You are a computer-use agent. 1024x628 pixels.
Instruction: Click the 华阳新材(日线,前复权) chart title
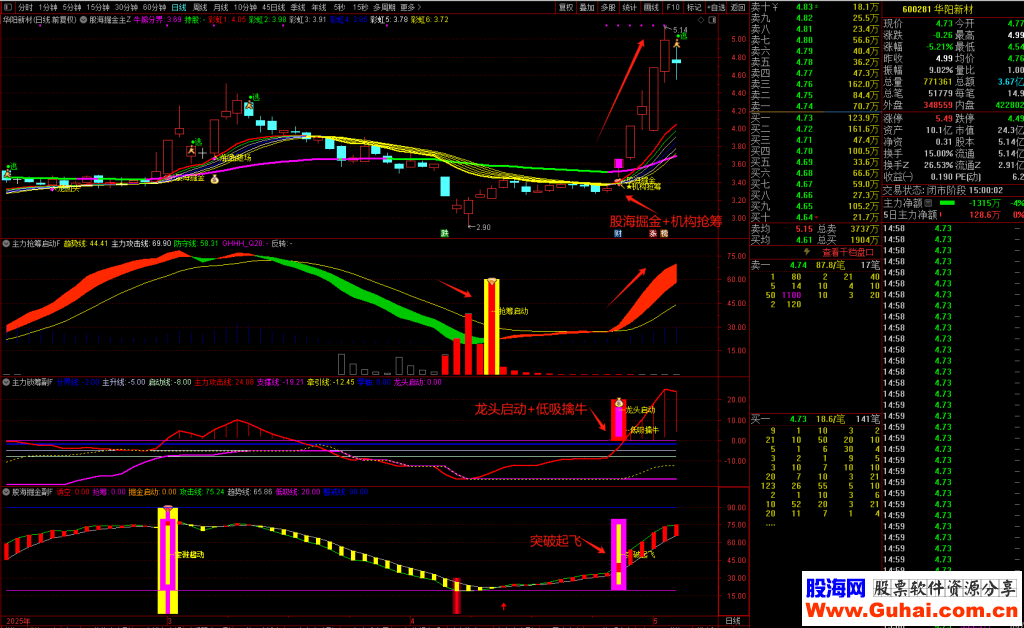click(x=40, y=20)
